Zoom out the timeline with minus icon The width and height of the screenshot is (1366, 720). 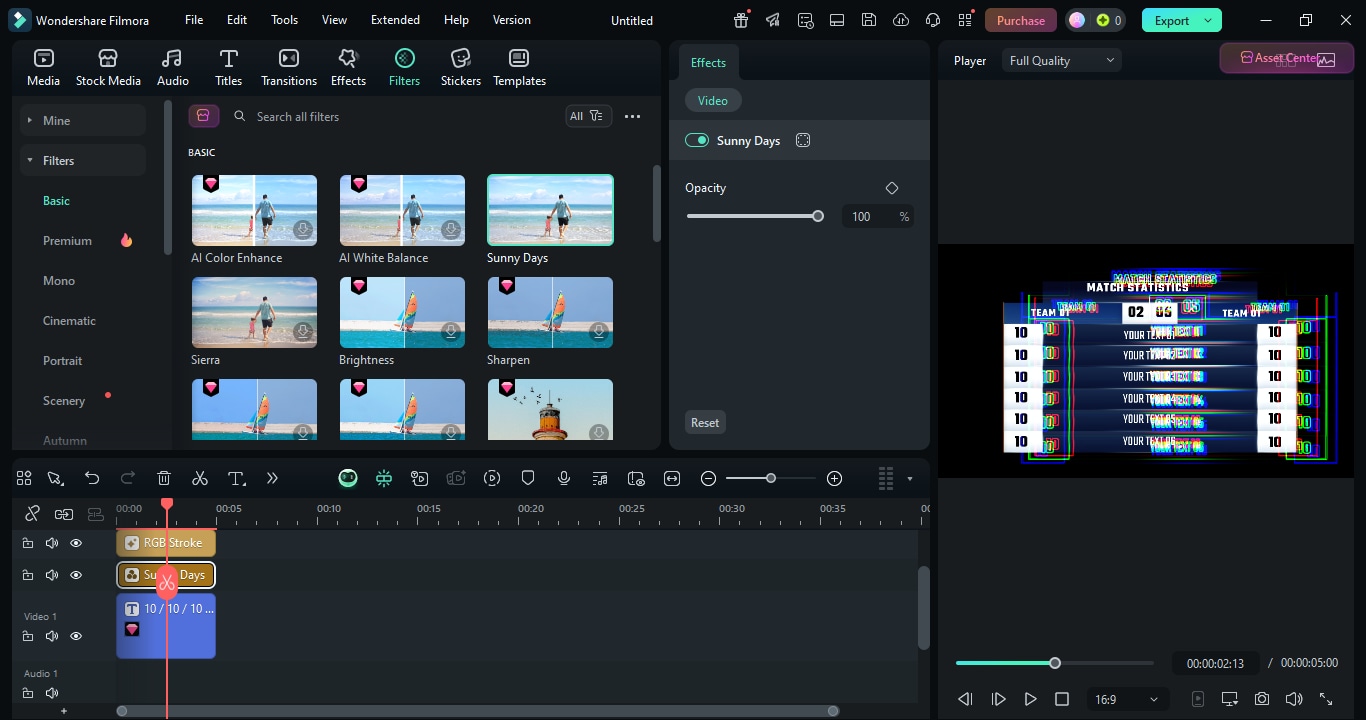[708, 478]
